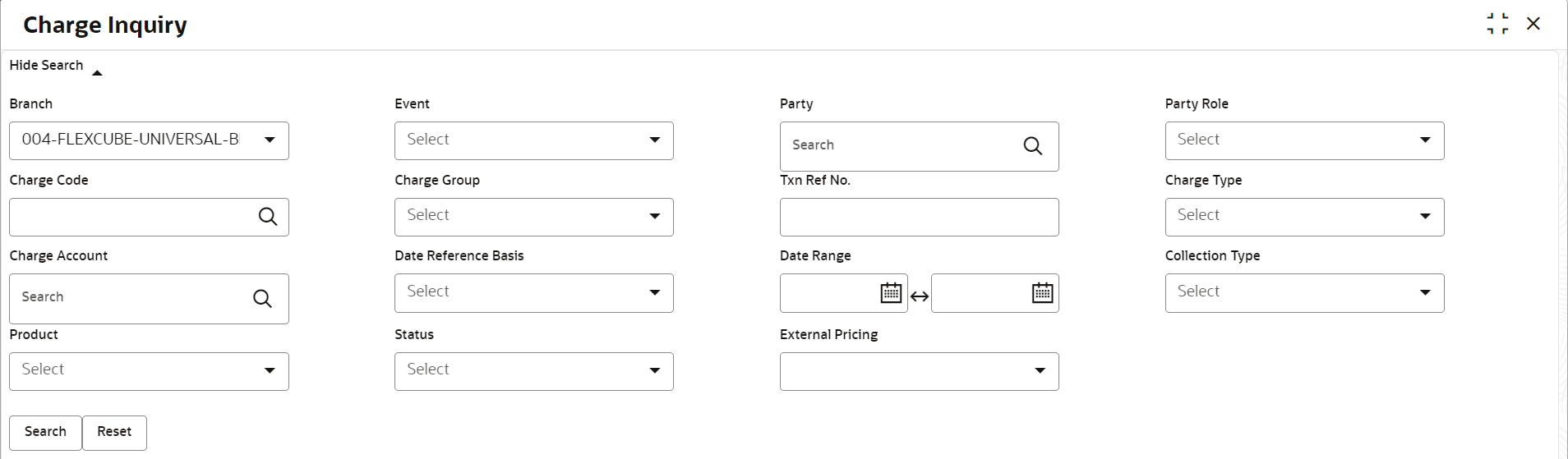Open the Collection Type dropdown
This screenshot has height=459, width=1568.
[x=1304, y=293]
